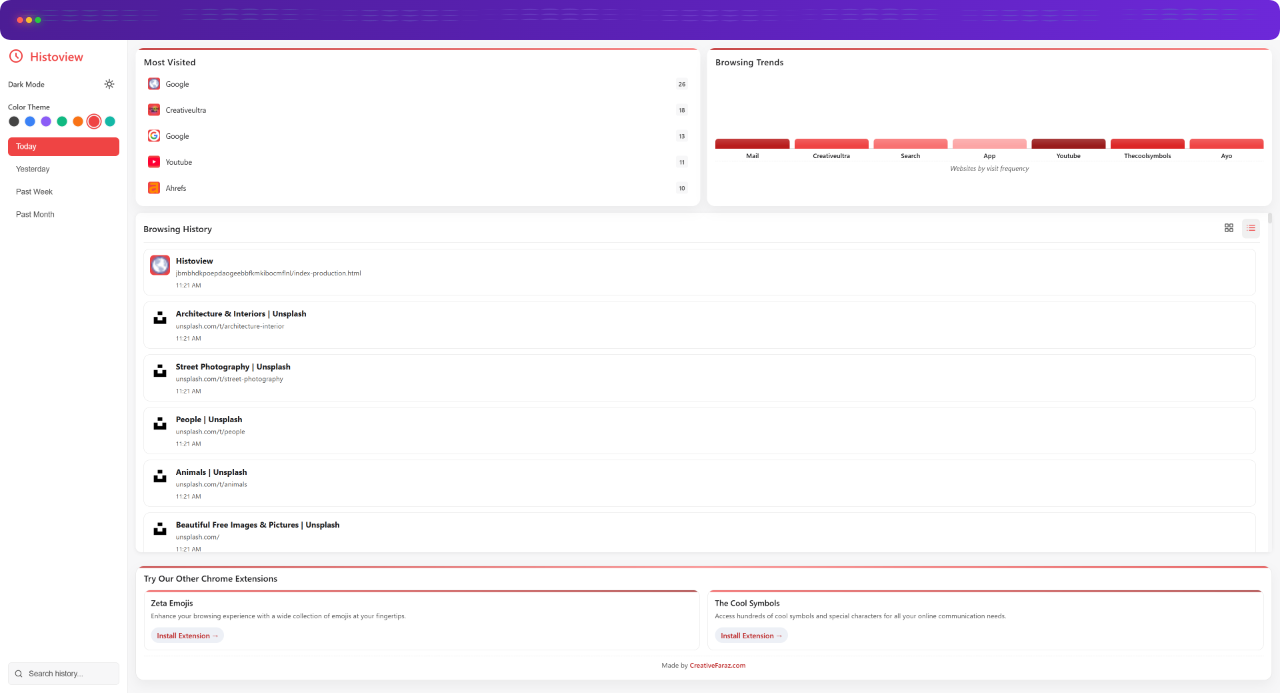
Task: Select the orange color theme
Action: tap(78, 121)
